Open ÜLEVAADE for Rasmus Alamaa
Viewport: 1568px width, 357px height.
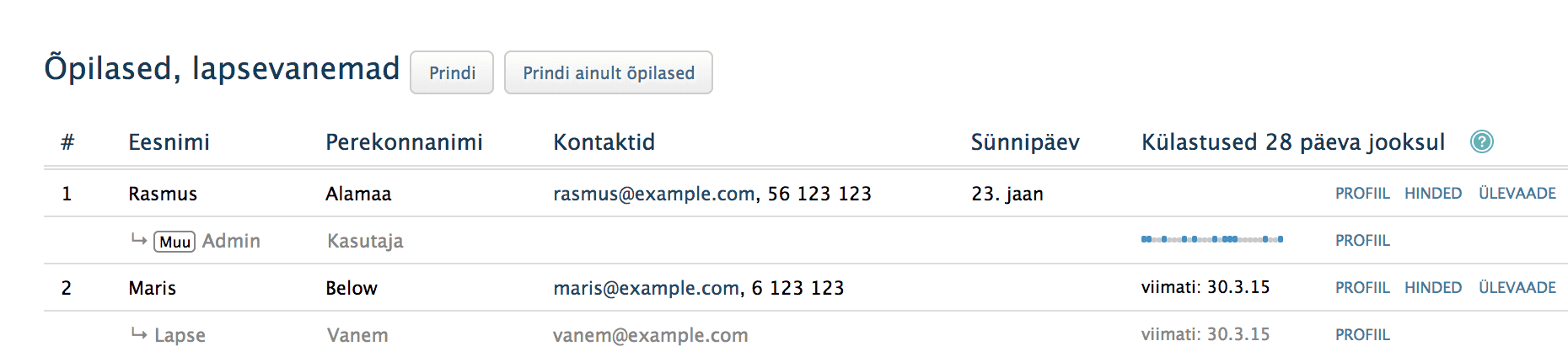point(1517,194)
